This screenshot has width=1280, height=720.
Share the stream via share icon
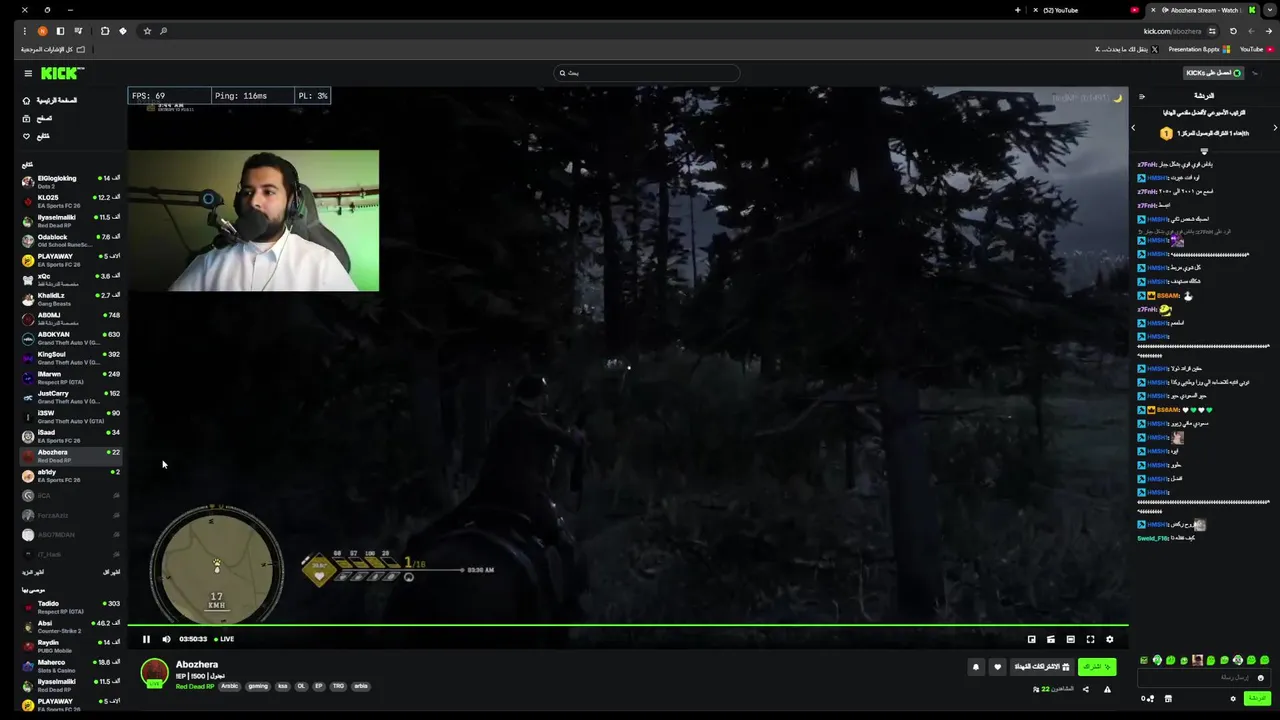1086,689
